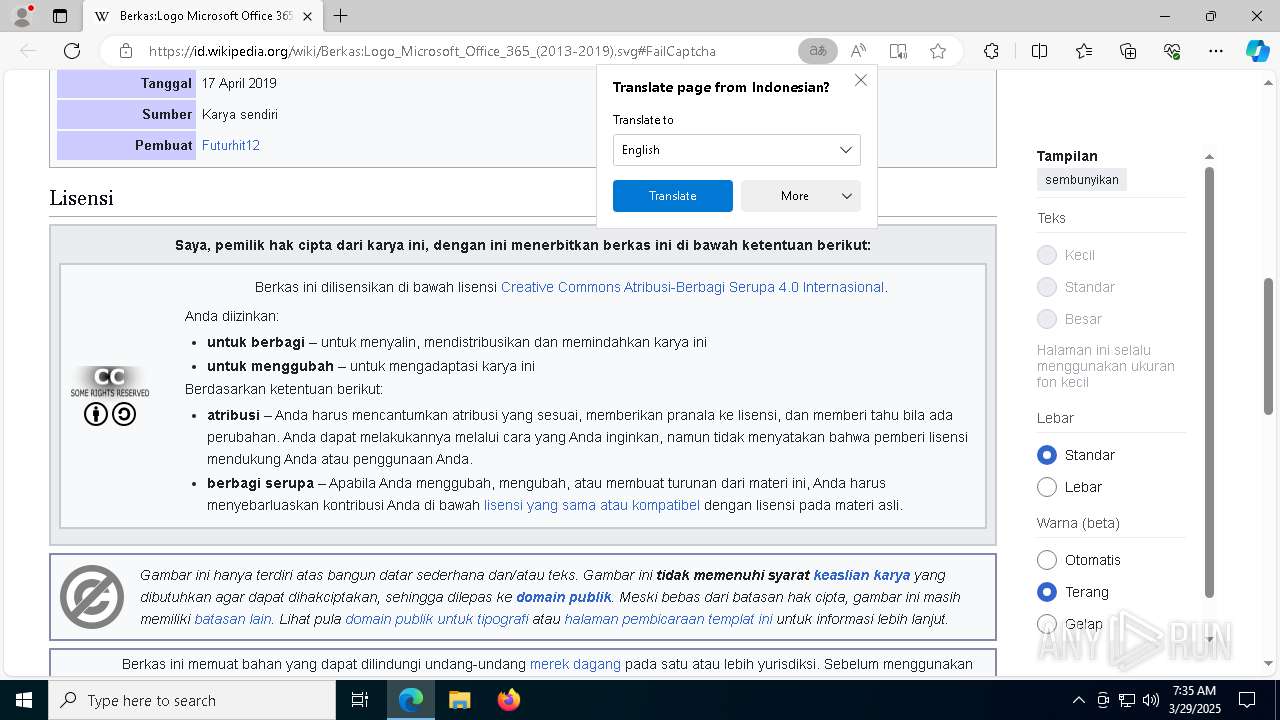Screen dimensions: 1280x720
Task: Open halaman pembicaraan templat ini link
Action: tap(668, 619)
